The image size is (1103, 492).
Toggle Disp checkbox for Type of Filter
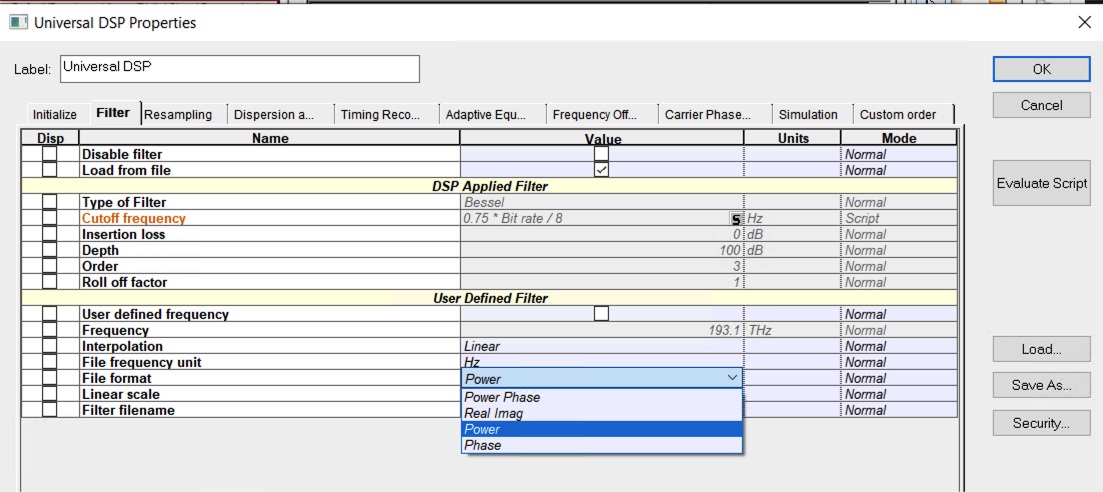coord(49,202)
